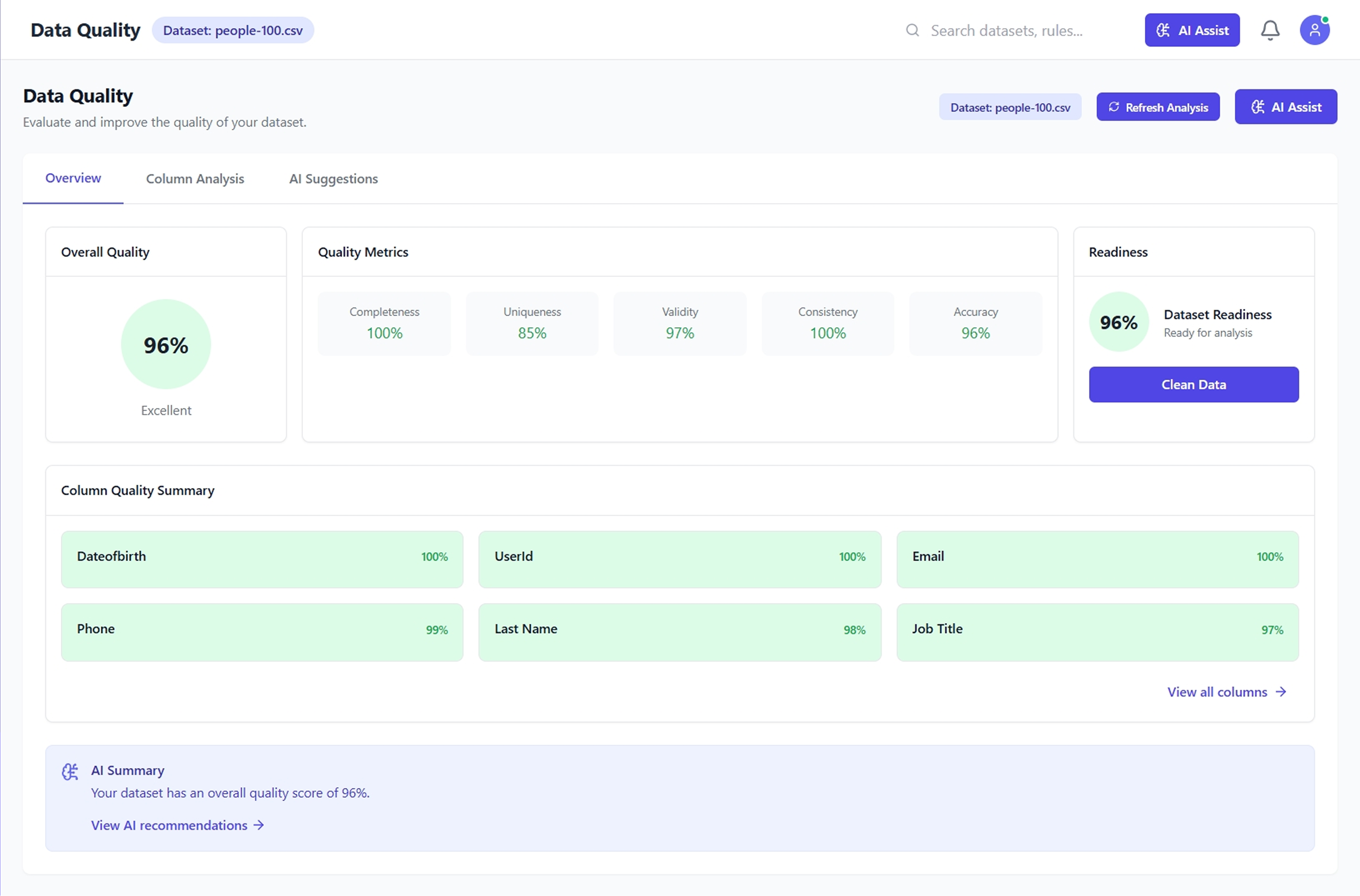Click the arrow next to View all columns
Image resolution: width=1360 pixels, height=896 pixels.
(1281, 692)
